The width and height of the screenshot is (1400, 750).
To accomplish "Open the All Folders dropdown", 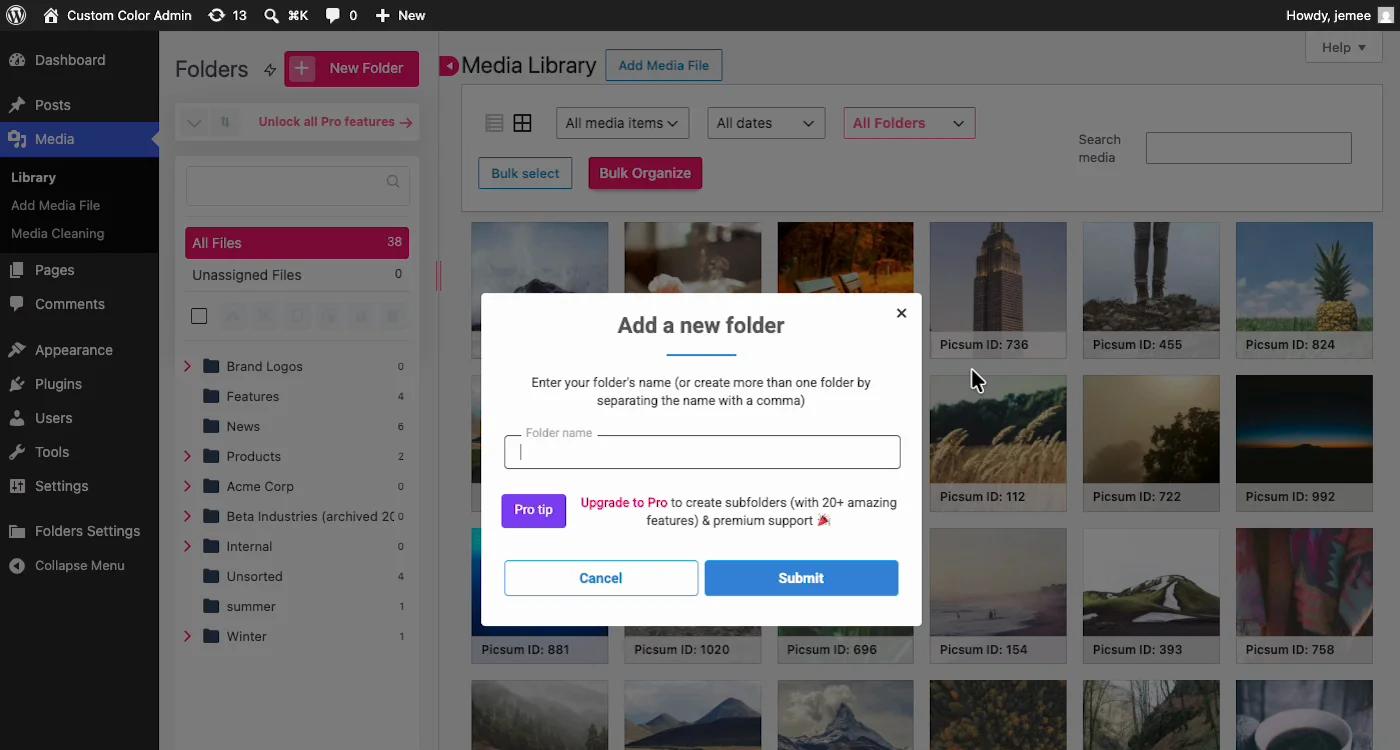I will [x=909, y=123].
